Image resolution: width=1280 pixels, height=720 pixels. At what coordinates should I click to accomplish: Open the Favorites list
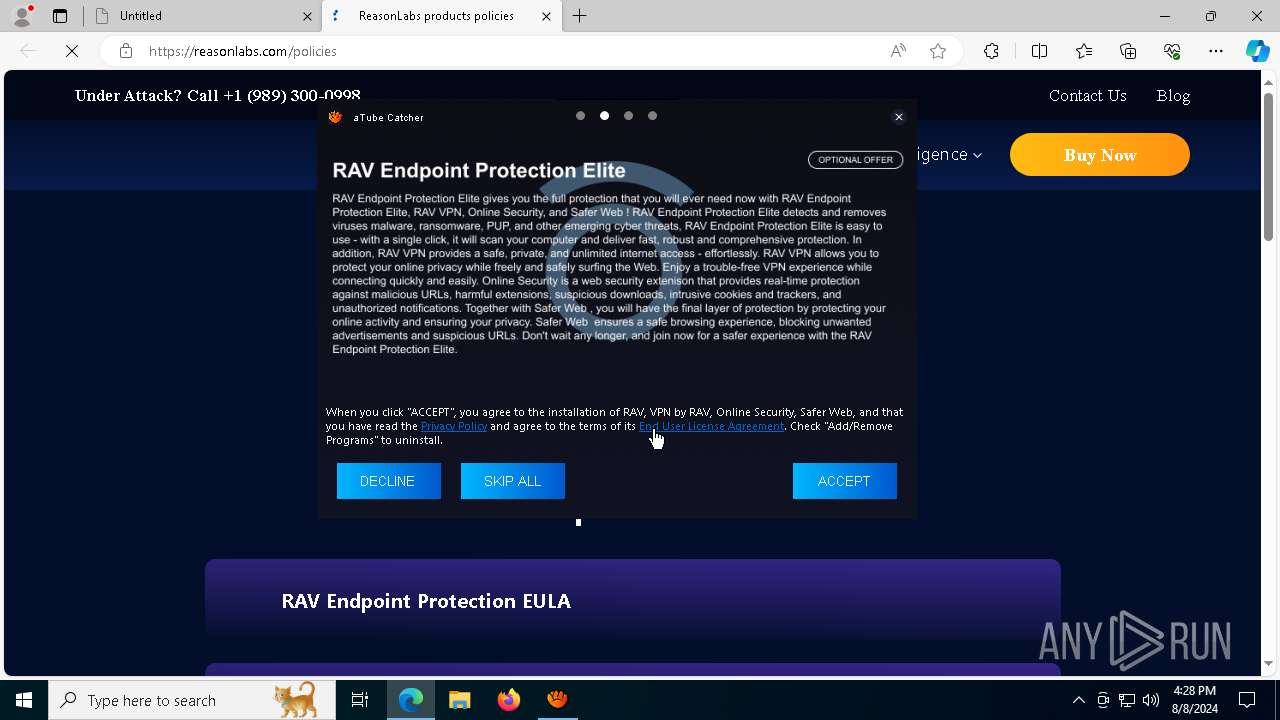pos(1084,51)
